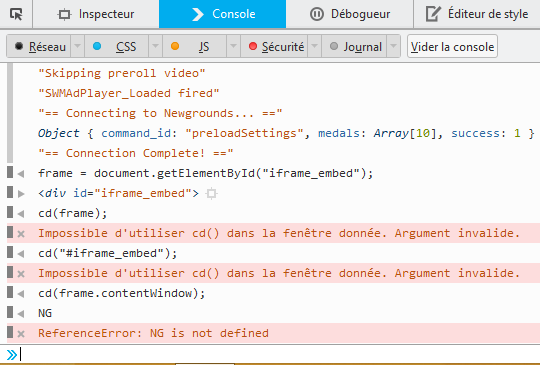Click the ReferenceError: NG is not defined message
This screenshot has width=540, height=365.
point(153,333)
